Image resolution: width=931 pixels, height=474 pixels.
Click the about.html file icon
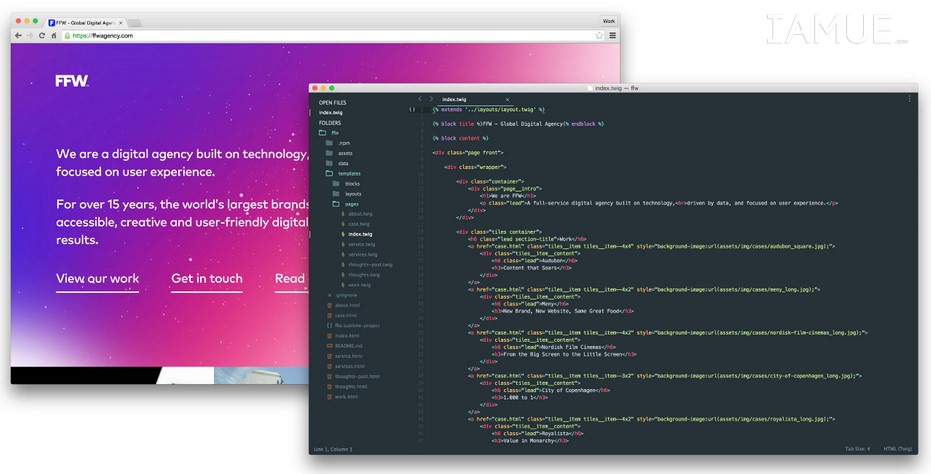point(330,305)
